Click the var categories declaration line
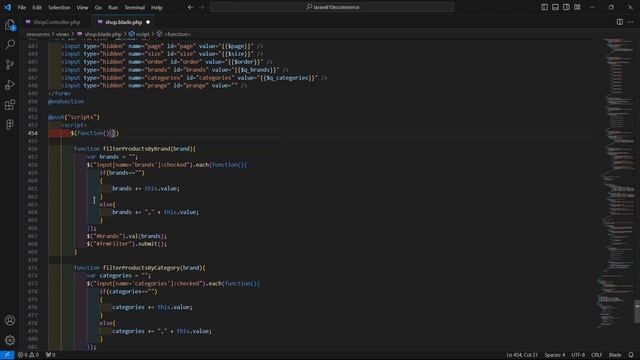The height and width of the screenshot is (360, 640). pyautogui.click(x=118, y=276)
